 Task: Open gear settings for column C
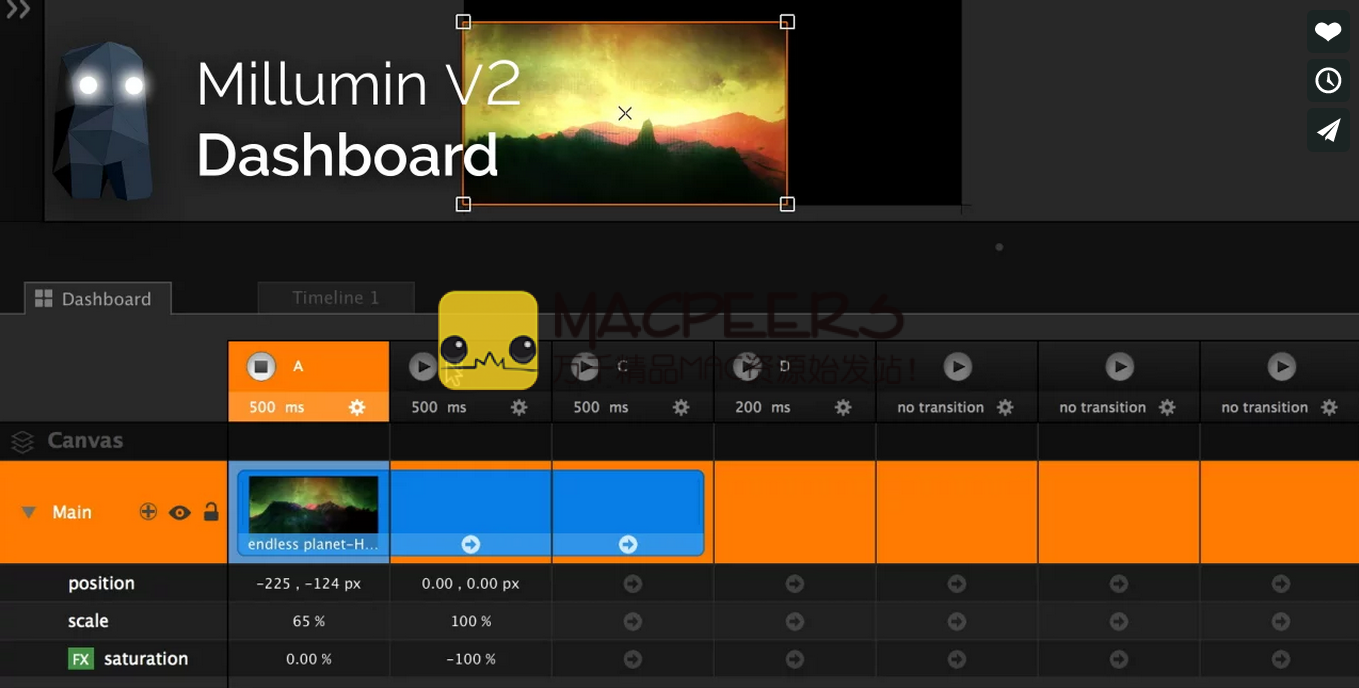pyautogui.click(x=681, y=407)
